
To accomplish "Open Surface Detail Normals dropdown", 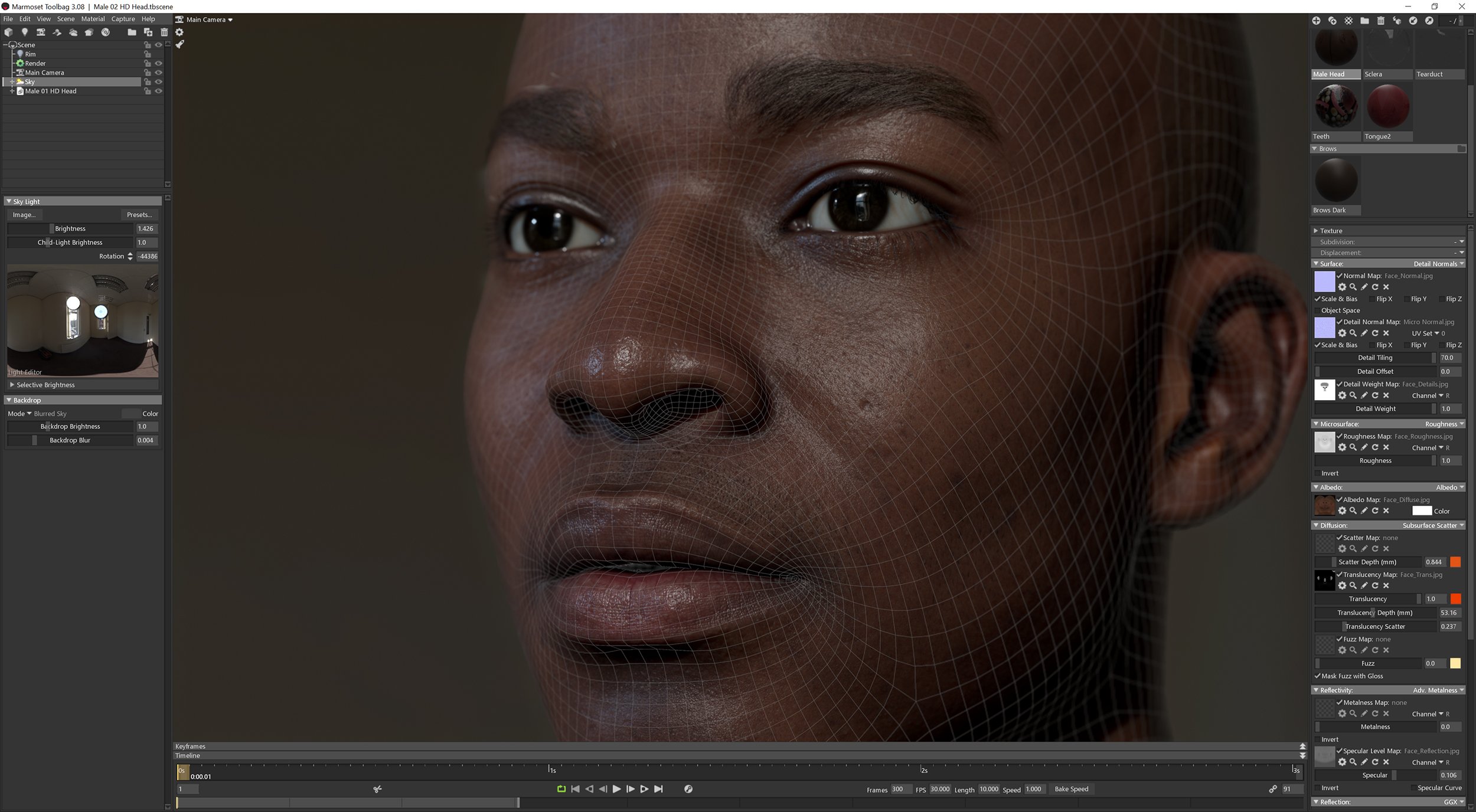I will coord(1438,264).
